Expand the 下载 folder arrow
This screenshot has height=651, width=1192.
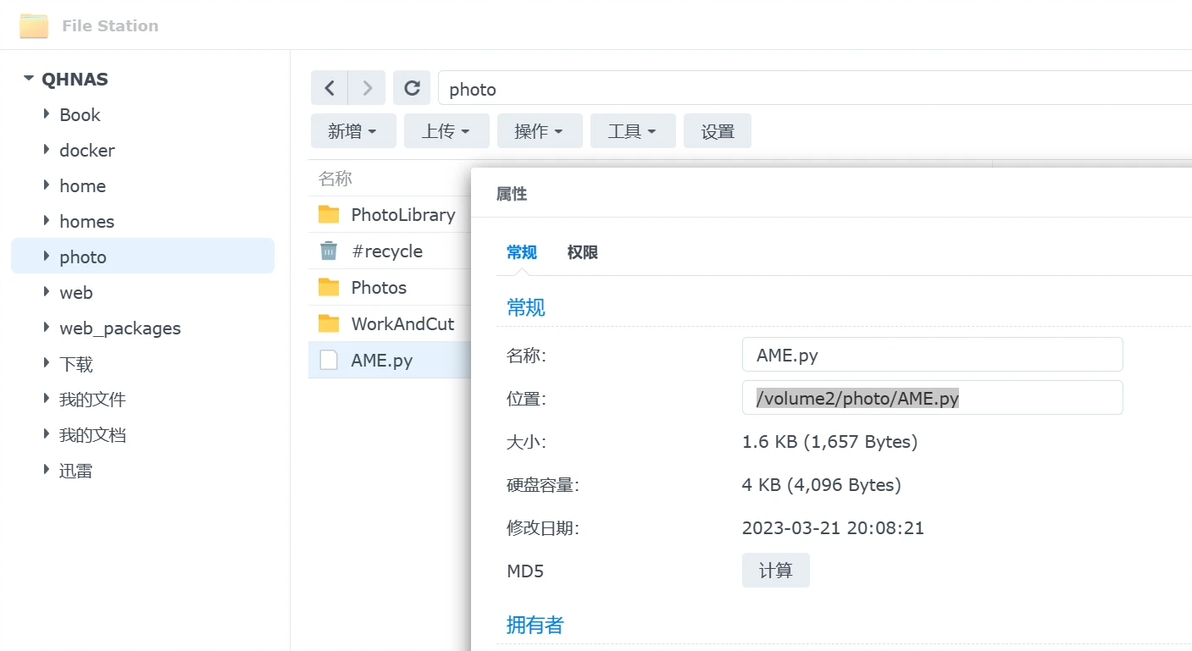[x=46, y=363]
